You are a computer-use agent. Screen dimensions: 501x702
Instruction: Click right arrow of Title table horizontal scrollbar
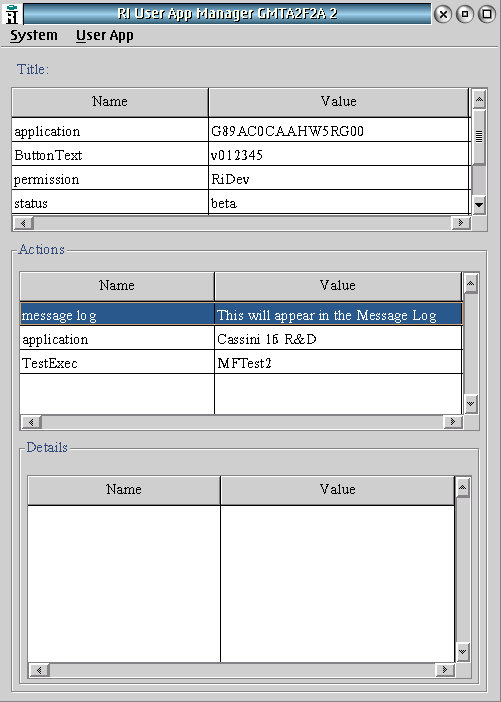[x=460, y=223]
